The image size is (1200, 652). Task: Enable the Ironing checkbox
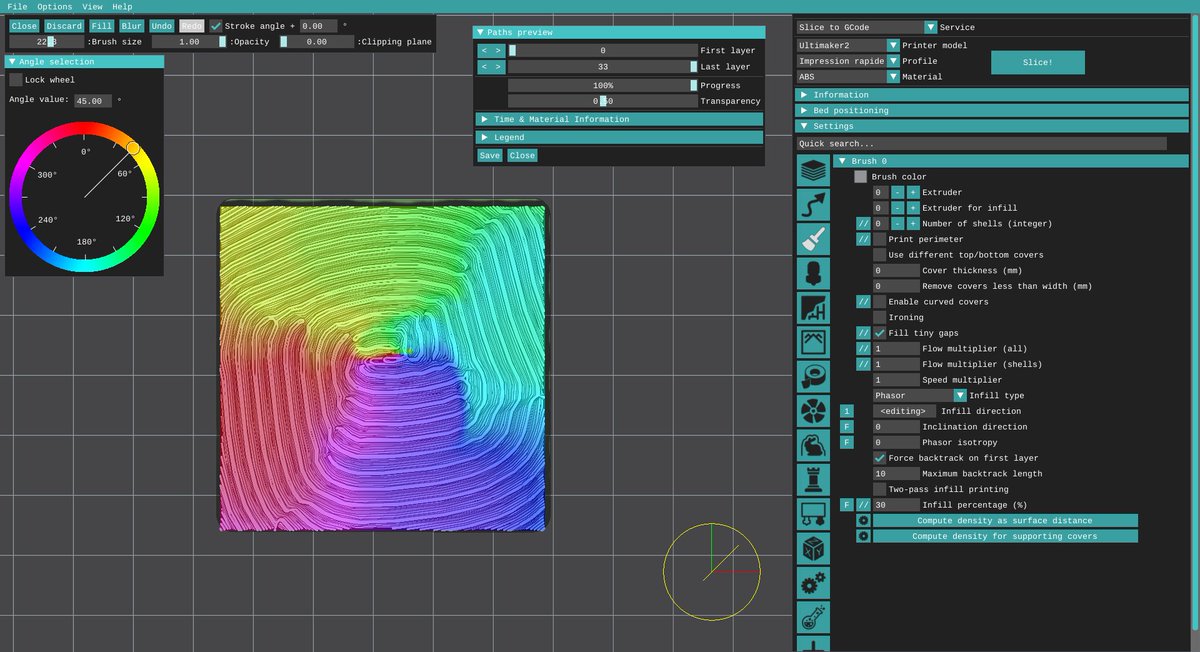coord(879,317)
